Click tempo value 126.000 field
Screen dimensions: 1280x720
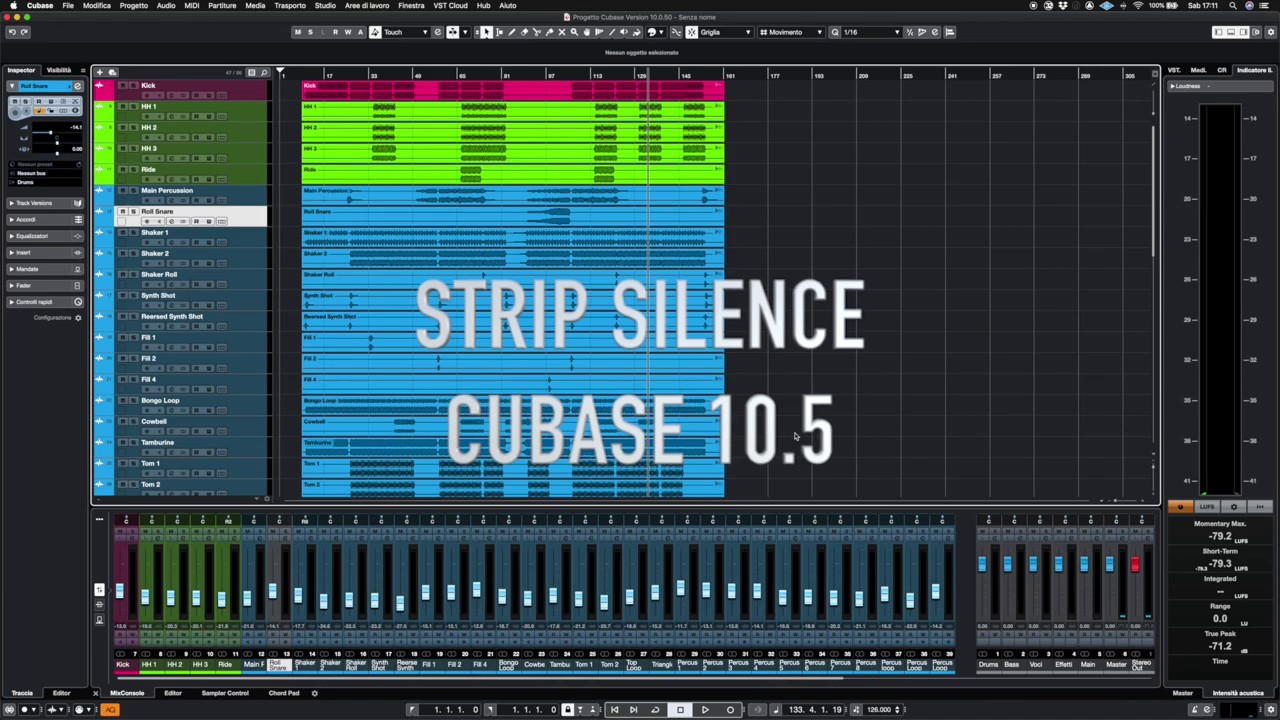(x=879, y=710)
